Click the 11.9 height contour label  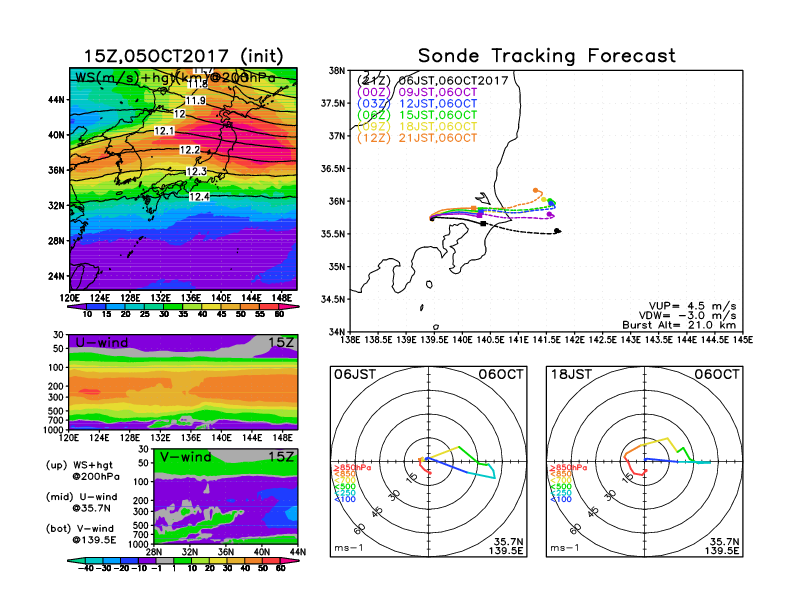click(x=195, y=101)
